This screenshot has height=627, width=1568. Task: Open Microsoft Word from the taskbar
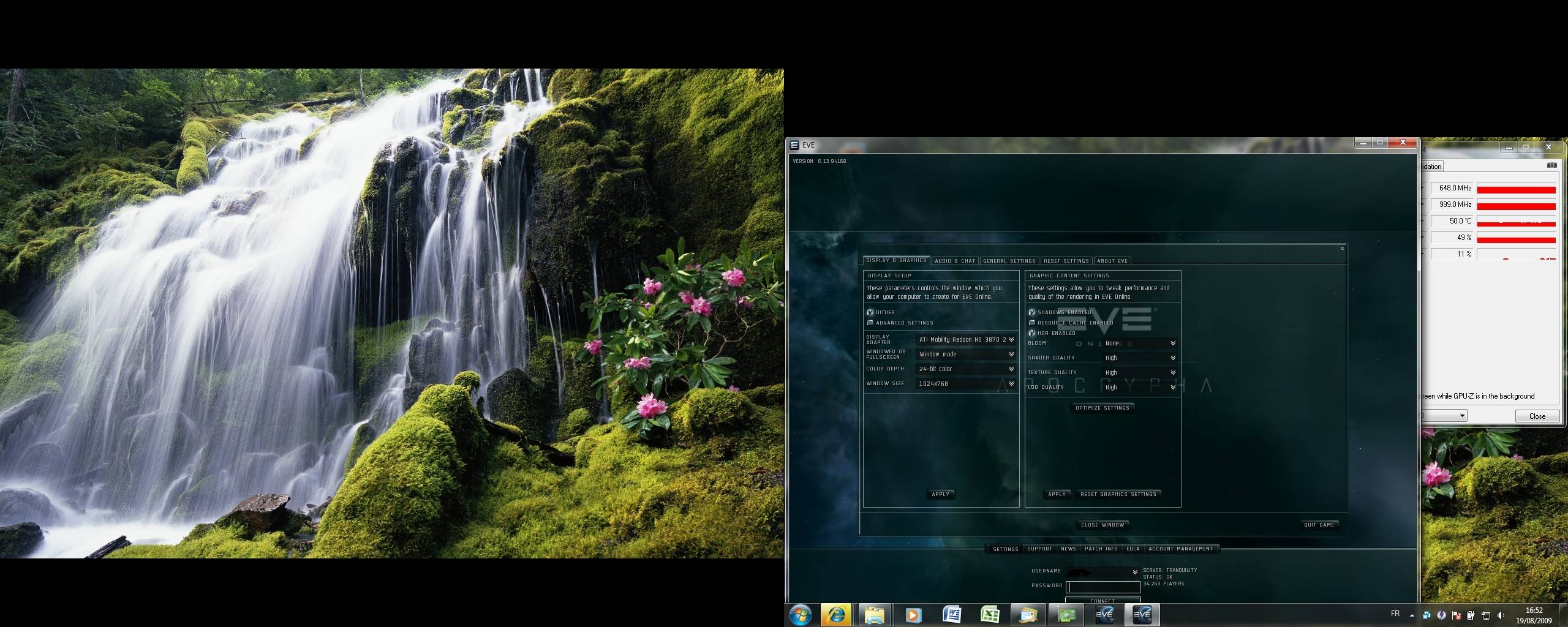(951, 615)
